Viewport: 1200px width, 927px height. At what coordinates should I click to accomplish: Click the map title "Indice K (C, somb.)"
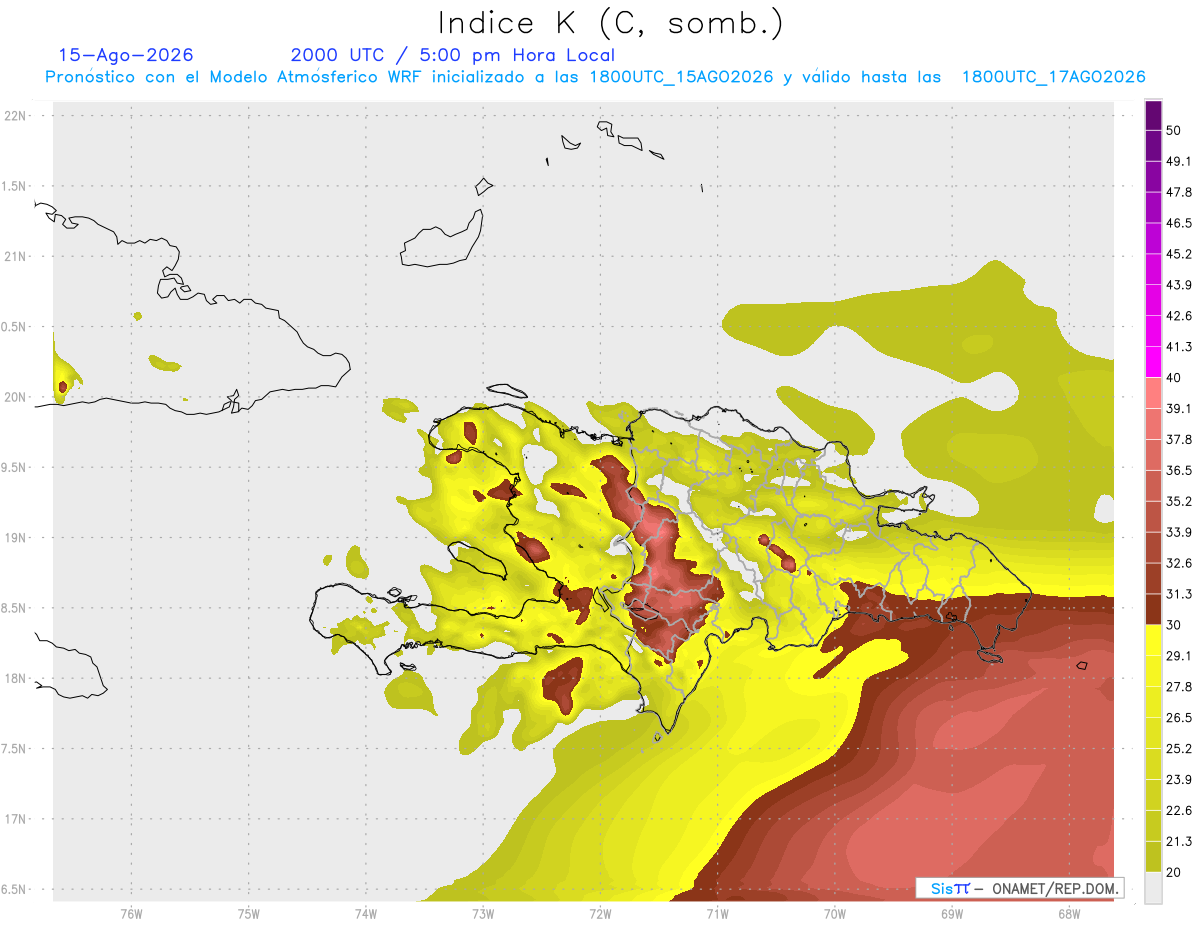point(611,22)
